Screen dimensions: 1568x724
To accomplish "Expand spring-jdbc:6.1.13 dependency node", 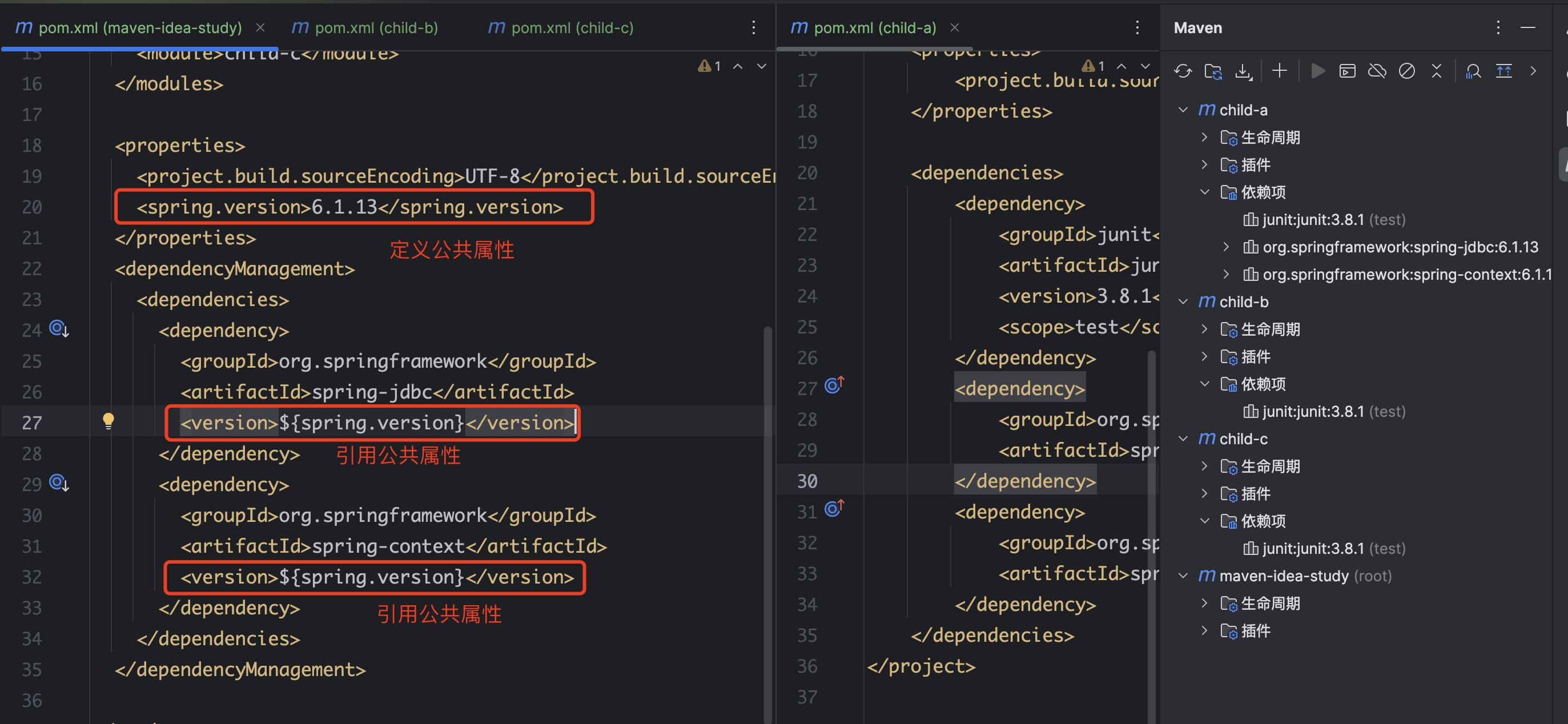I will pyautogui.click(x=1226, y=247).
